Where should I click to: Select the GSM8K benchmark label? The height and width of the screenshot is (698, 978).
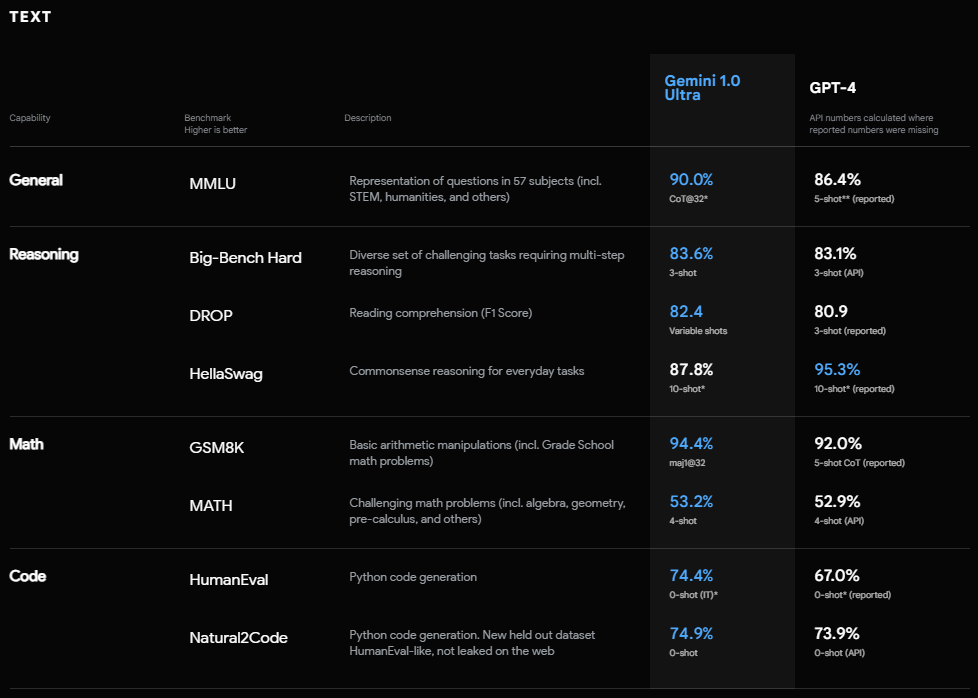(x=216, y=447)
